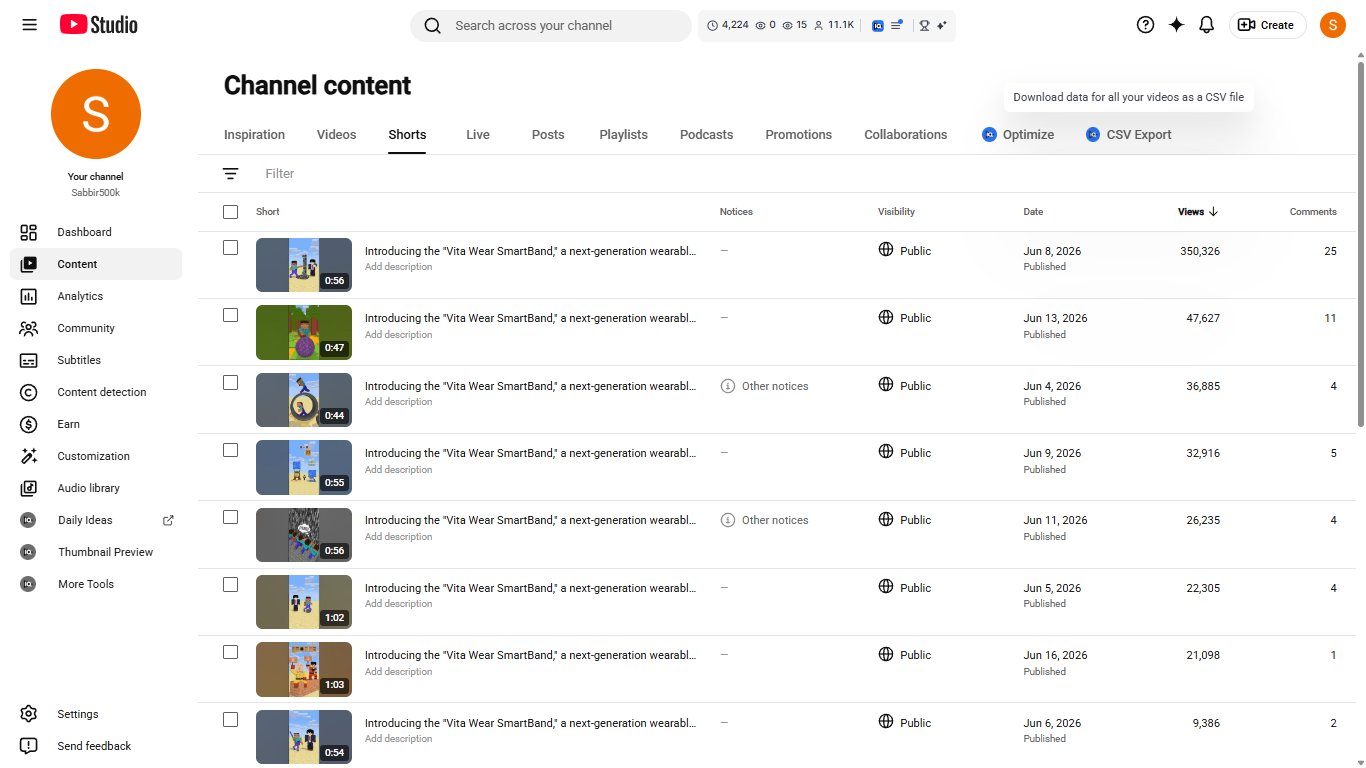This screenshot has height=768, width=1366.
Task: Open visibility options for Jun 8 short
Action: (905, 251)
